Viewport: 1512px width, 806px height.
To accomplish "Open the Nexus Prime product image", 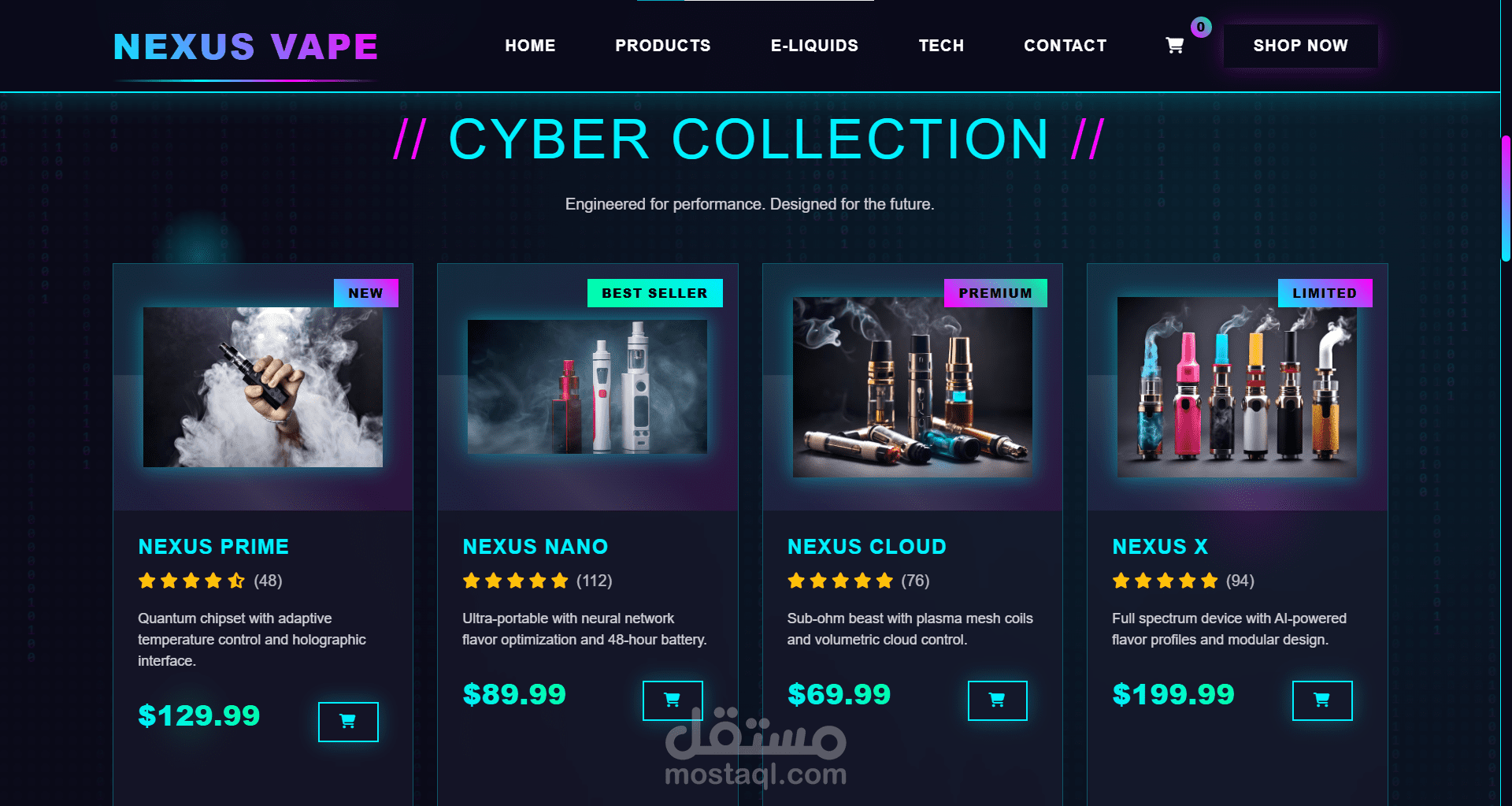I will point(263,387).
